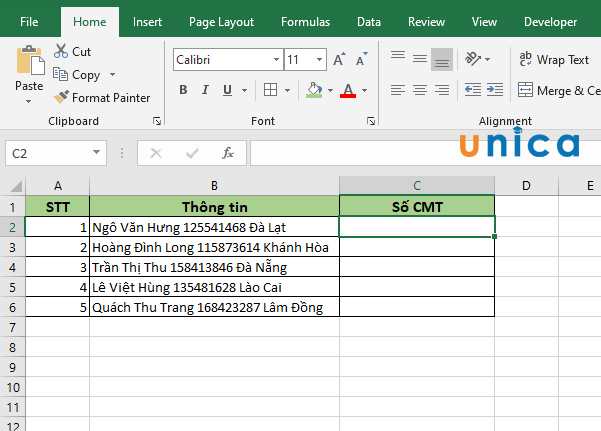Apply red Font Color A
The width and height of the screenshot is (601, 431).
point(348,90)
